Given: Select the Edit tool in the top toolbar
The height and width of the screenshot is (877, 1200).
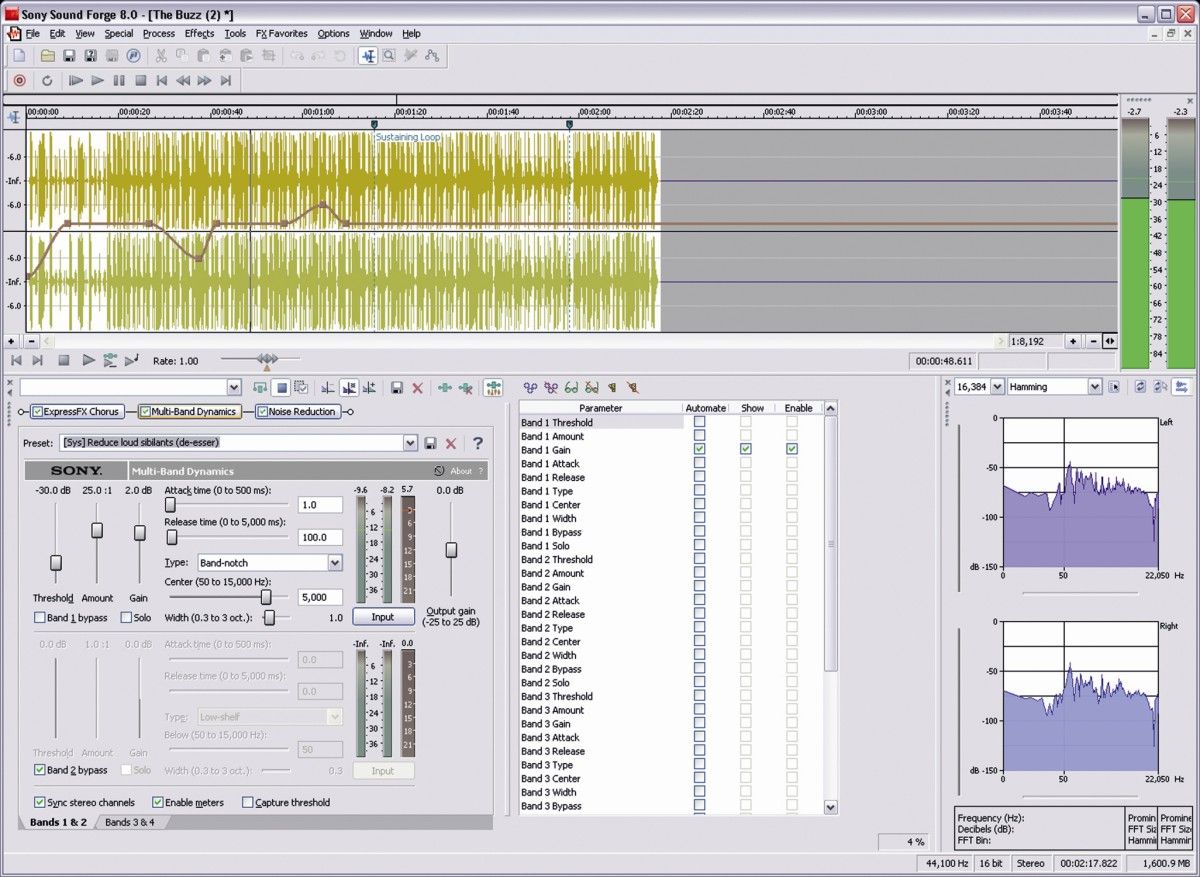Looking at the screenshot, I should coord(368,56).
